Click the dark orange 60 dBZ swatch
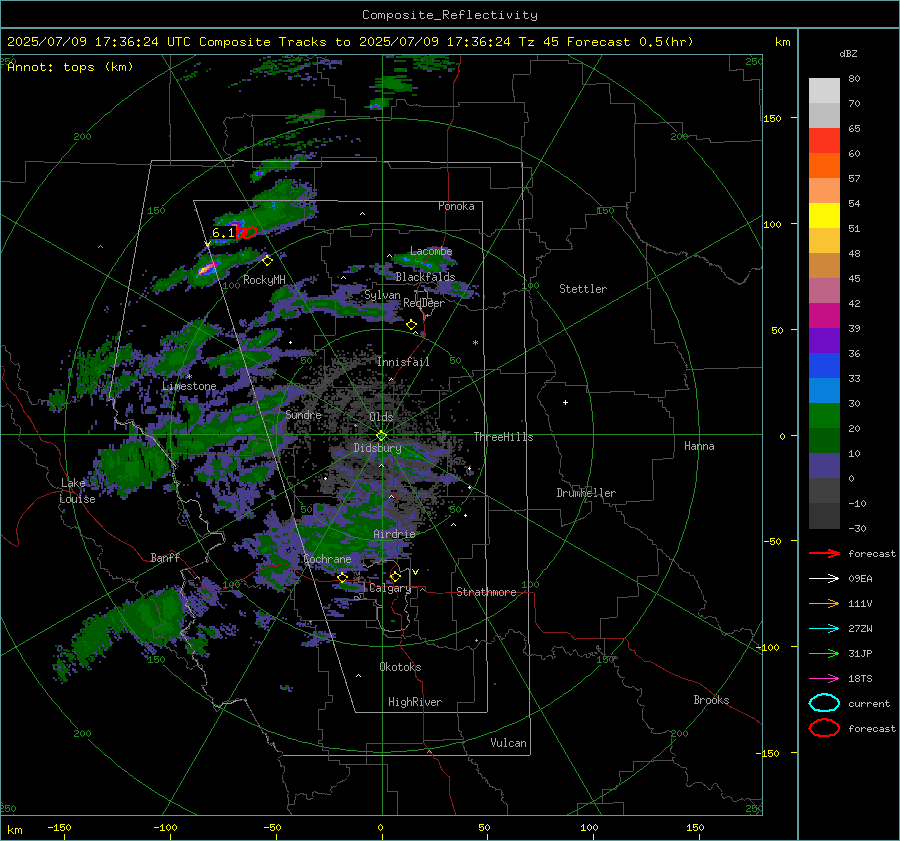 click(824, 166)
